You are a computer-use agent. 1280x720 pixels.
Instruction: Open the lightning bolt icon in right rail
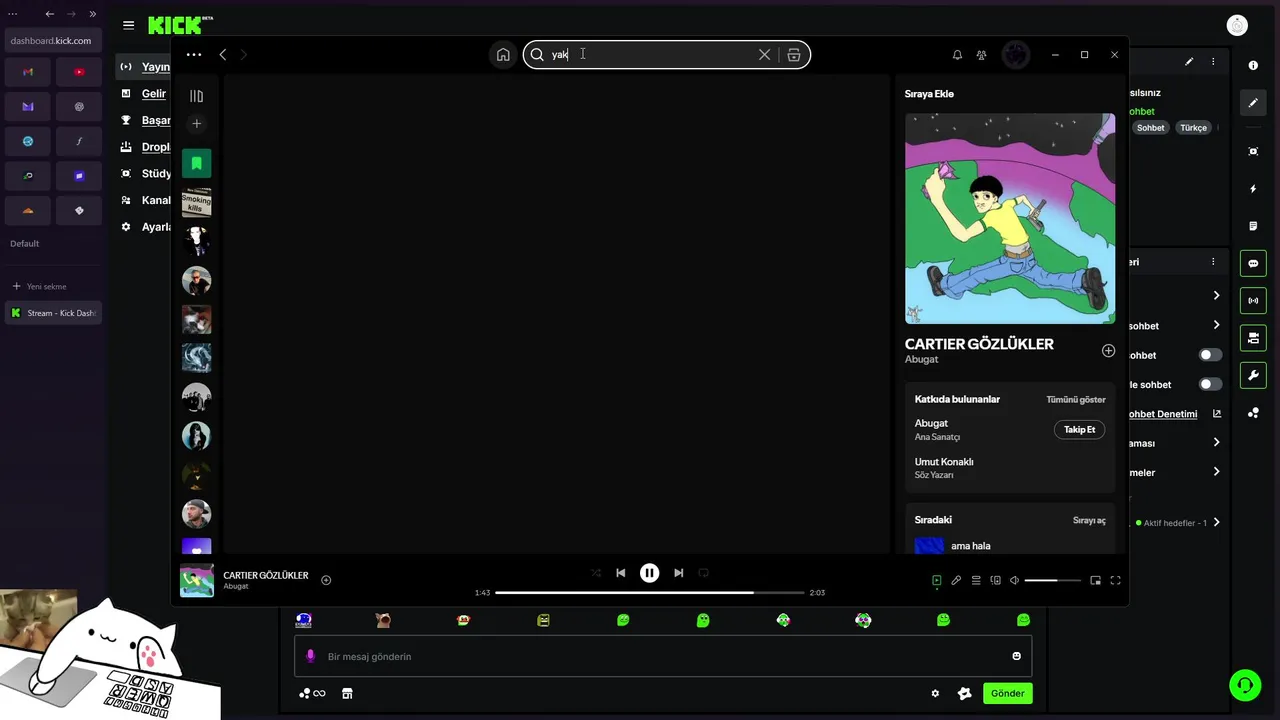(1253, 189)
